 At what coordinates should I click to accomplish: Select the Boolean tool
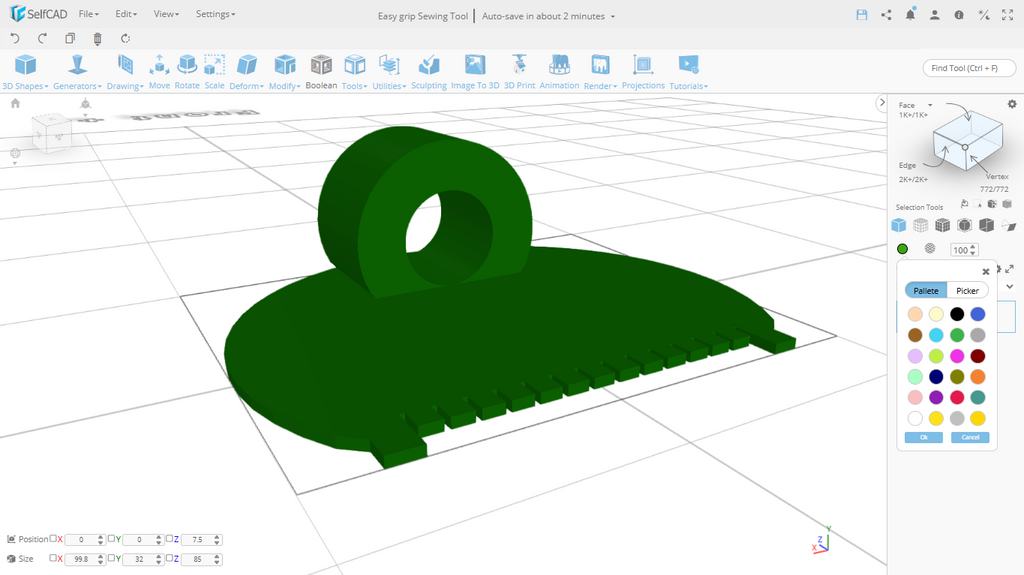321,72
